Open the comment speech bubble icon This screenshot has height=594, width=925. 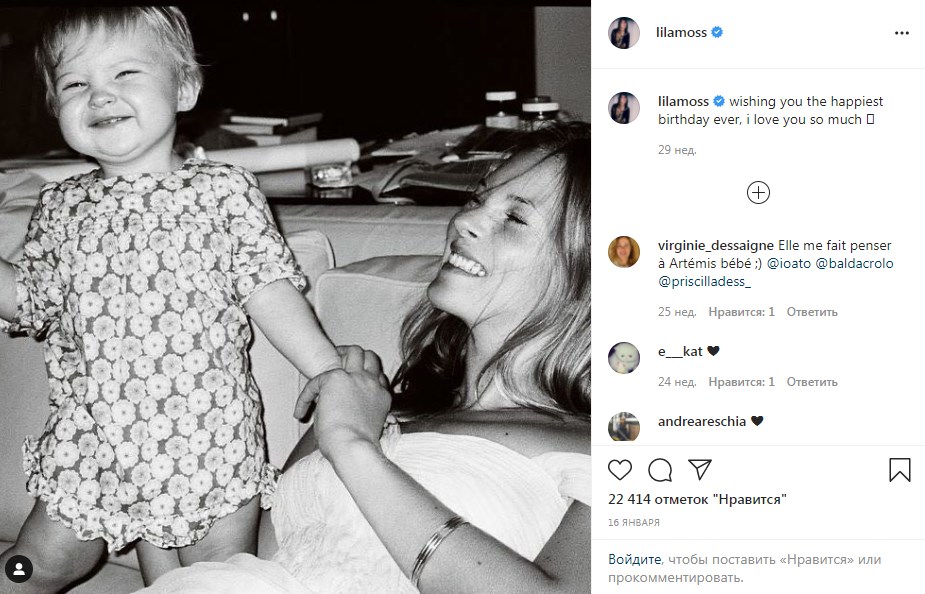(x=660, y=470)
